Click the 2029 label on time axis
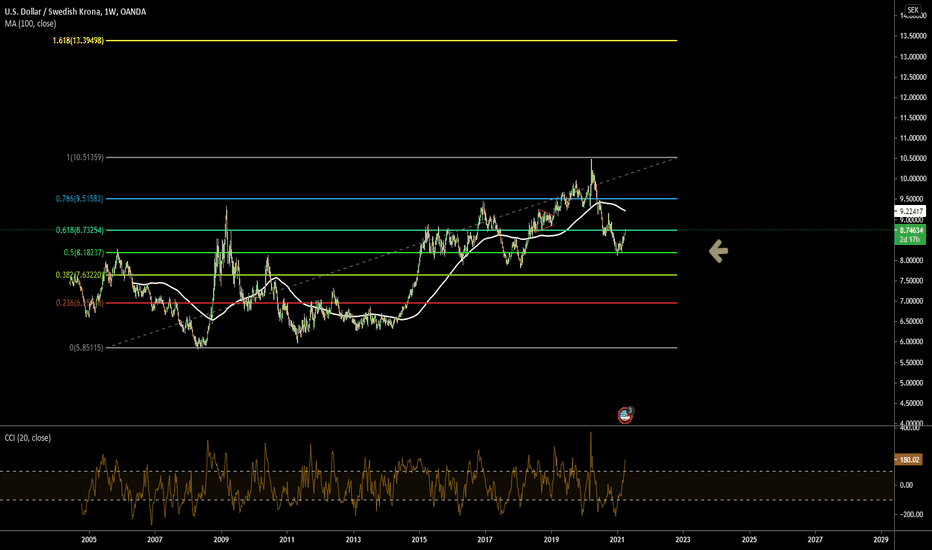The width and height of the screenshot is (932, 550). [881, 540]
